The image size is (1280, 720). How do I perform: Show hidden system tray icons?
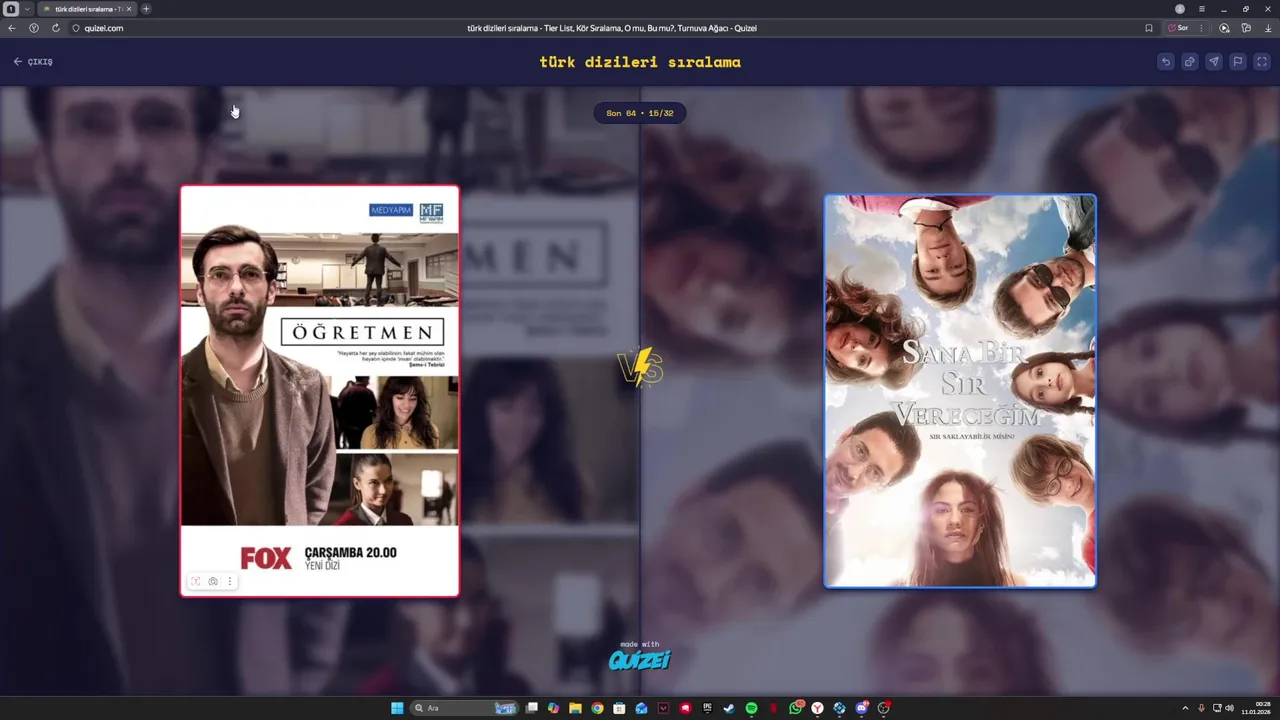click(1185, 708)
